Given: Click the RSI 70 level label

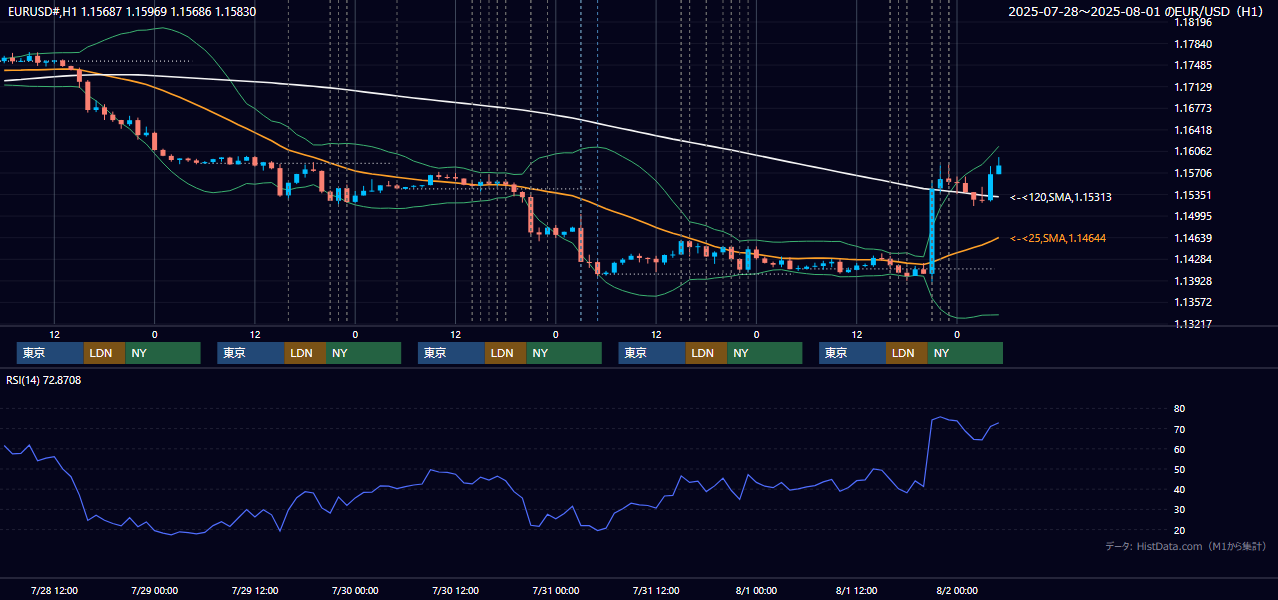Looking at the screenshot, I should pos(1180,429).
